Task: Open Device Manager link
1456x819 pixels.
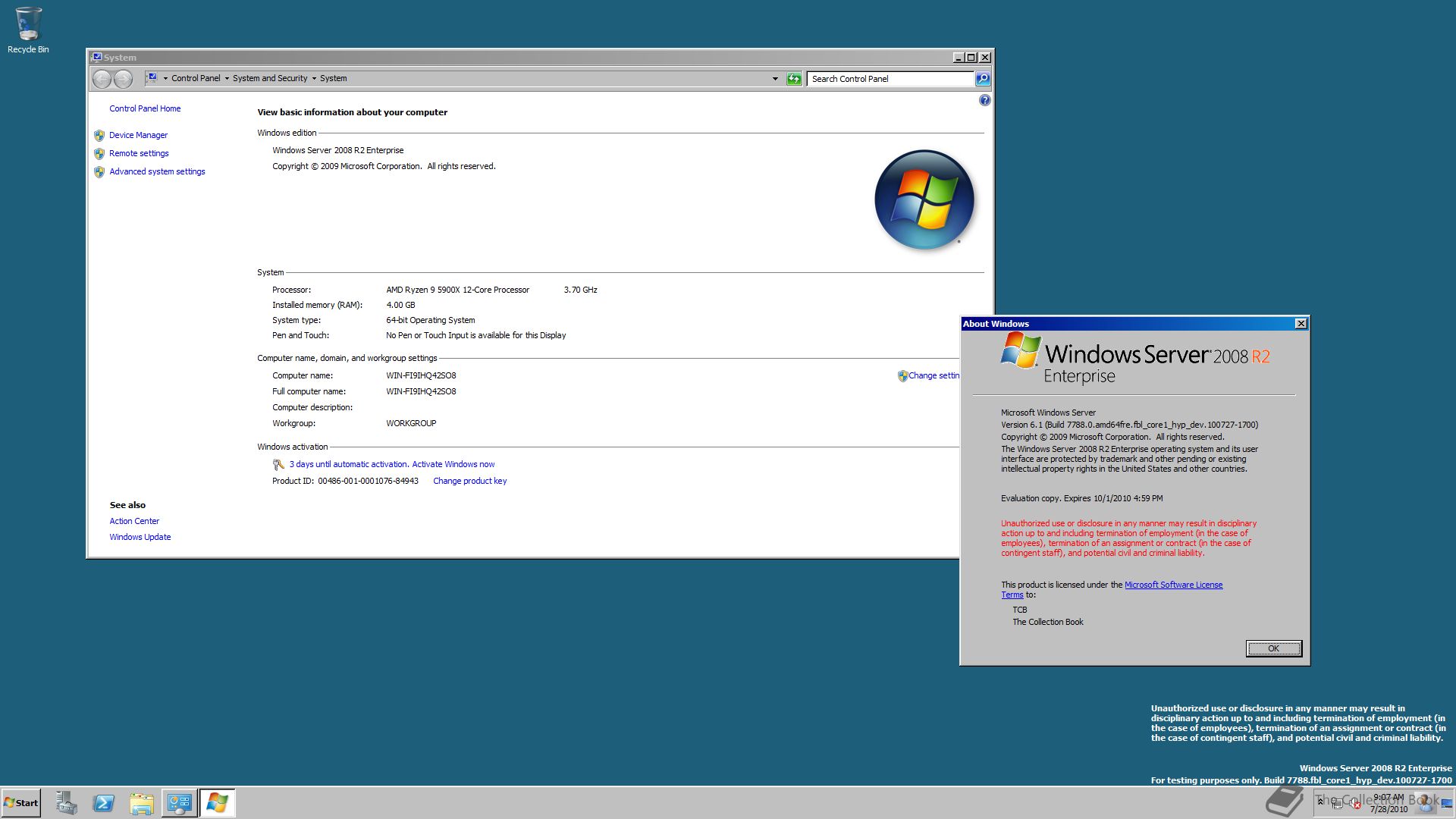Action: pyautogui.click(x=138, y=135)
